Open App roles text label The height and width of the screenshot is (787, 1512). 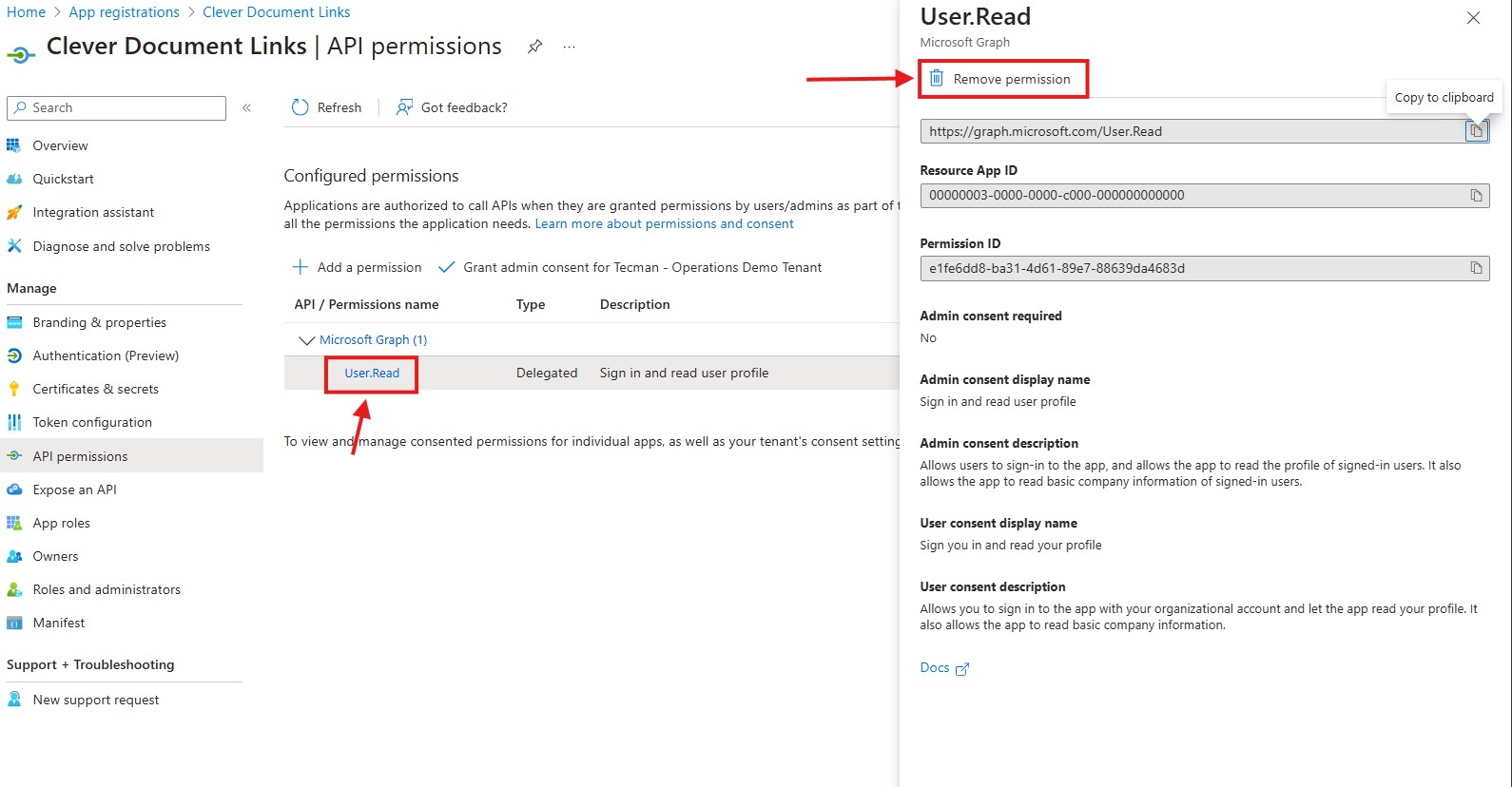tap(62, 523)
